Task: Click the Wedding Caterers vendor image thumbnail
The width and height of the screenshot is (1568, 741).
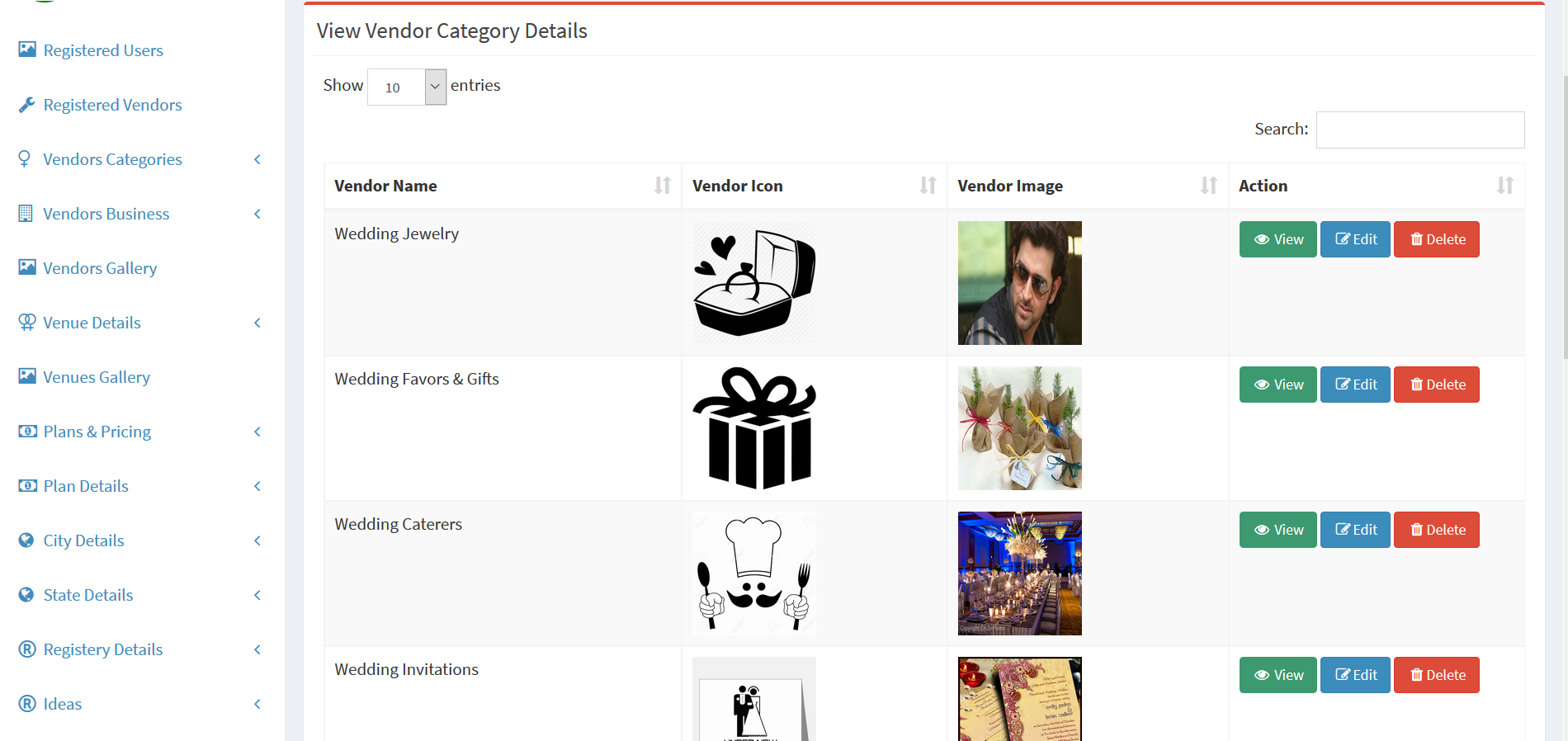Action: pyautogui.click(x=1019, y=573)
